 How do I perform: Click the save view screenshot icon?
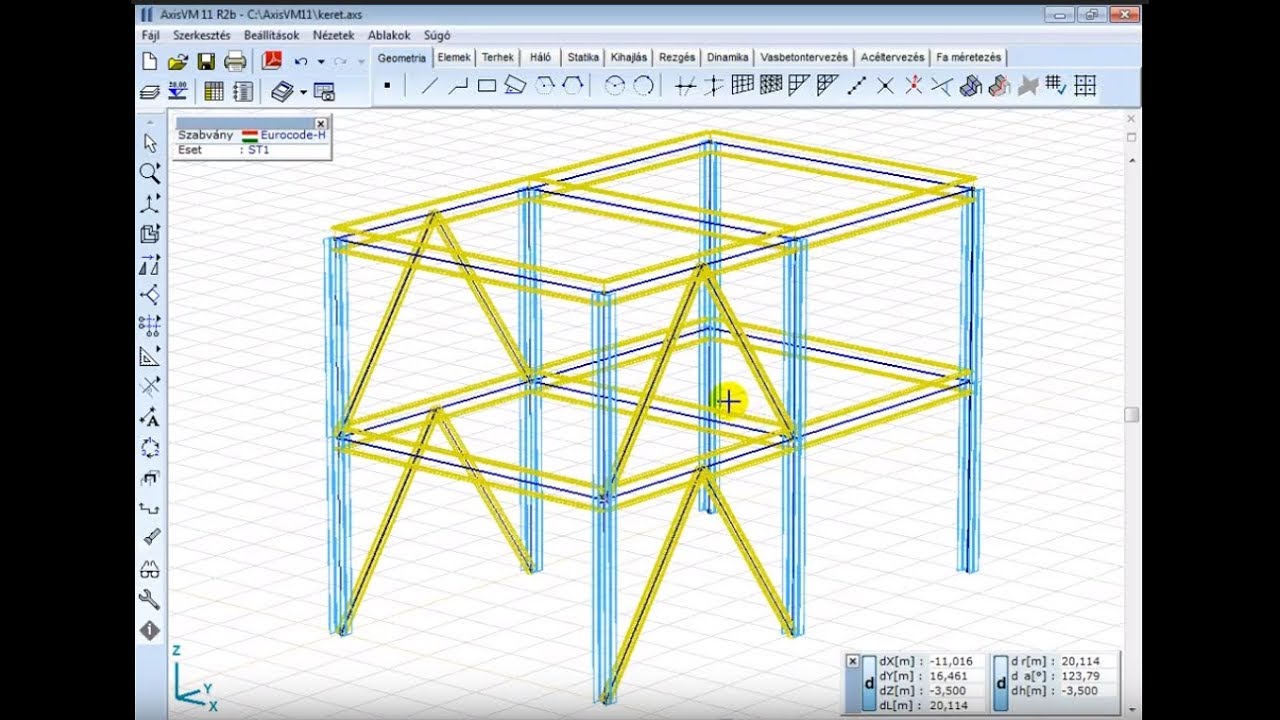[x=324, y=92]
